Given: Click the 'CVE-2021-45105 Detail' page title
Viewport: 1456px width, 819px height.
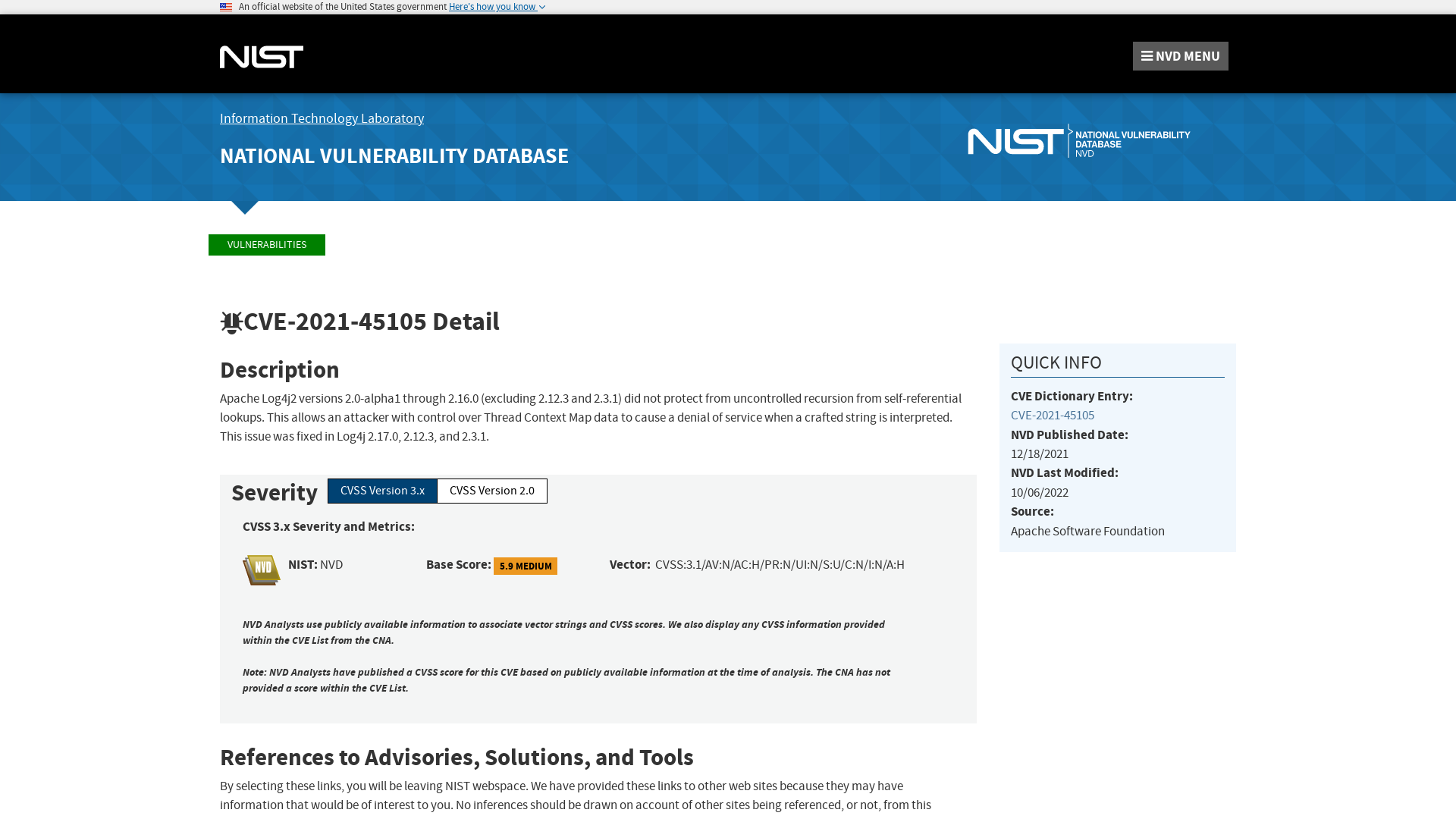Looking at the screenshot, I should (372, 322).
